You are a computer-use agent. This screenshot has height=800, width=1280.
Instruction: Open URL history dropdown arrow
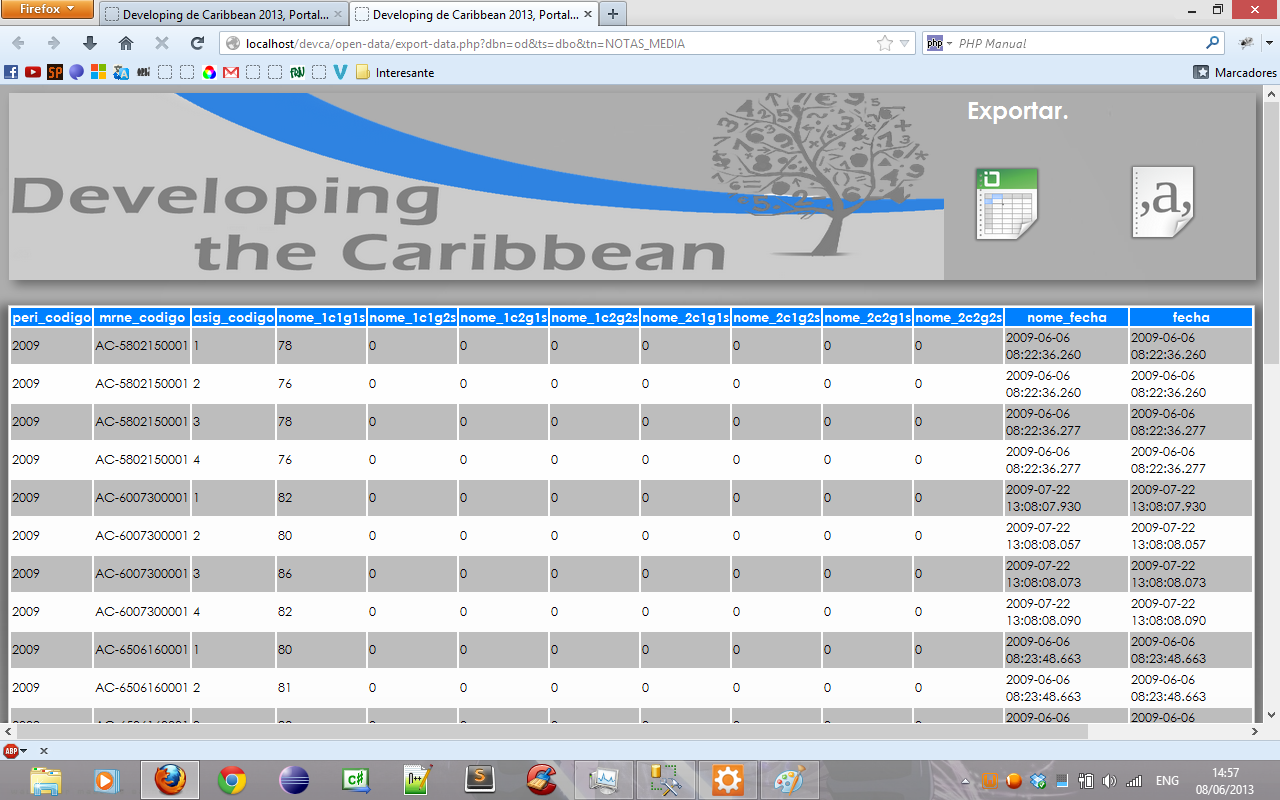tap(905, 43)
